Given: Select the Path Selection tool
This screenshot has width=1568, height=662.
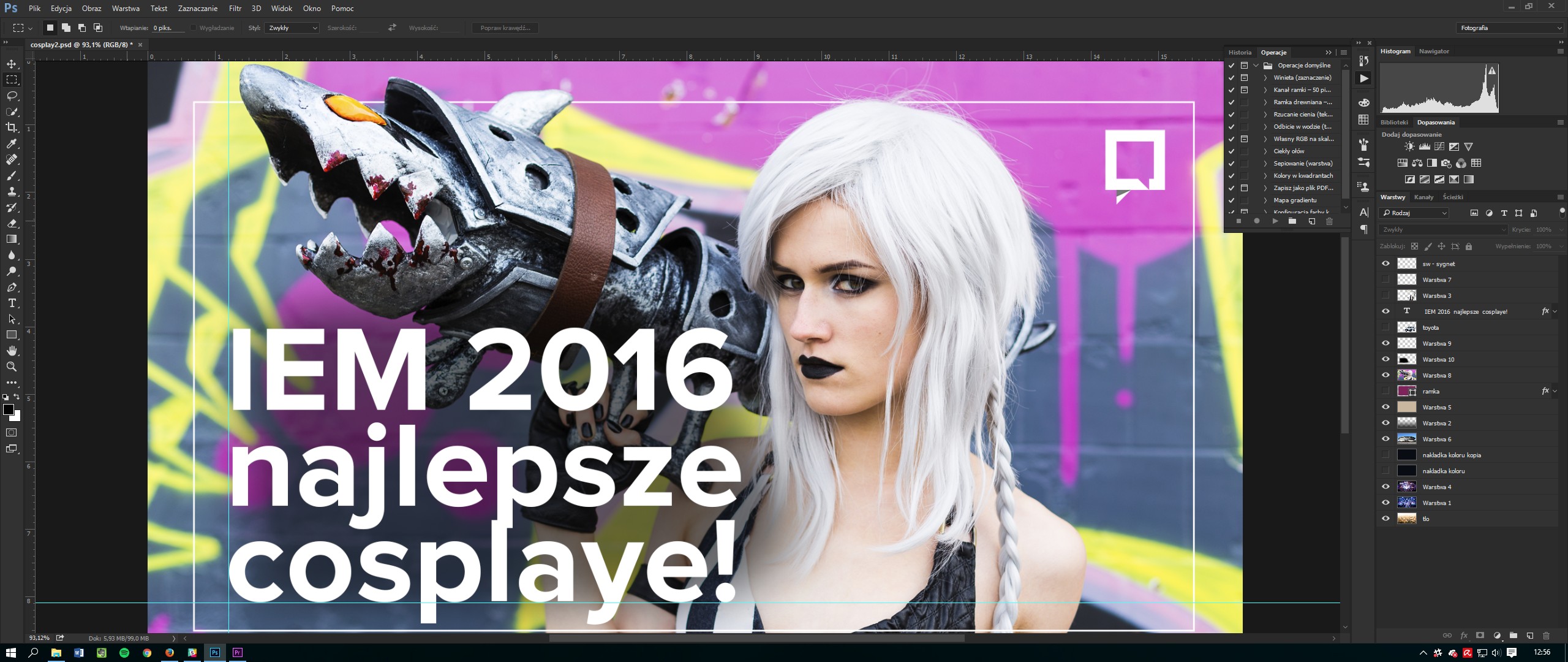Looking at the screenshot, I should pyautogui.click(x=12, y=319).
